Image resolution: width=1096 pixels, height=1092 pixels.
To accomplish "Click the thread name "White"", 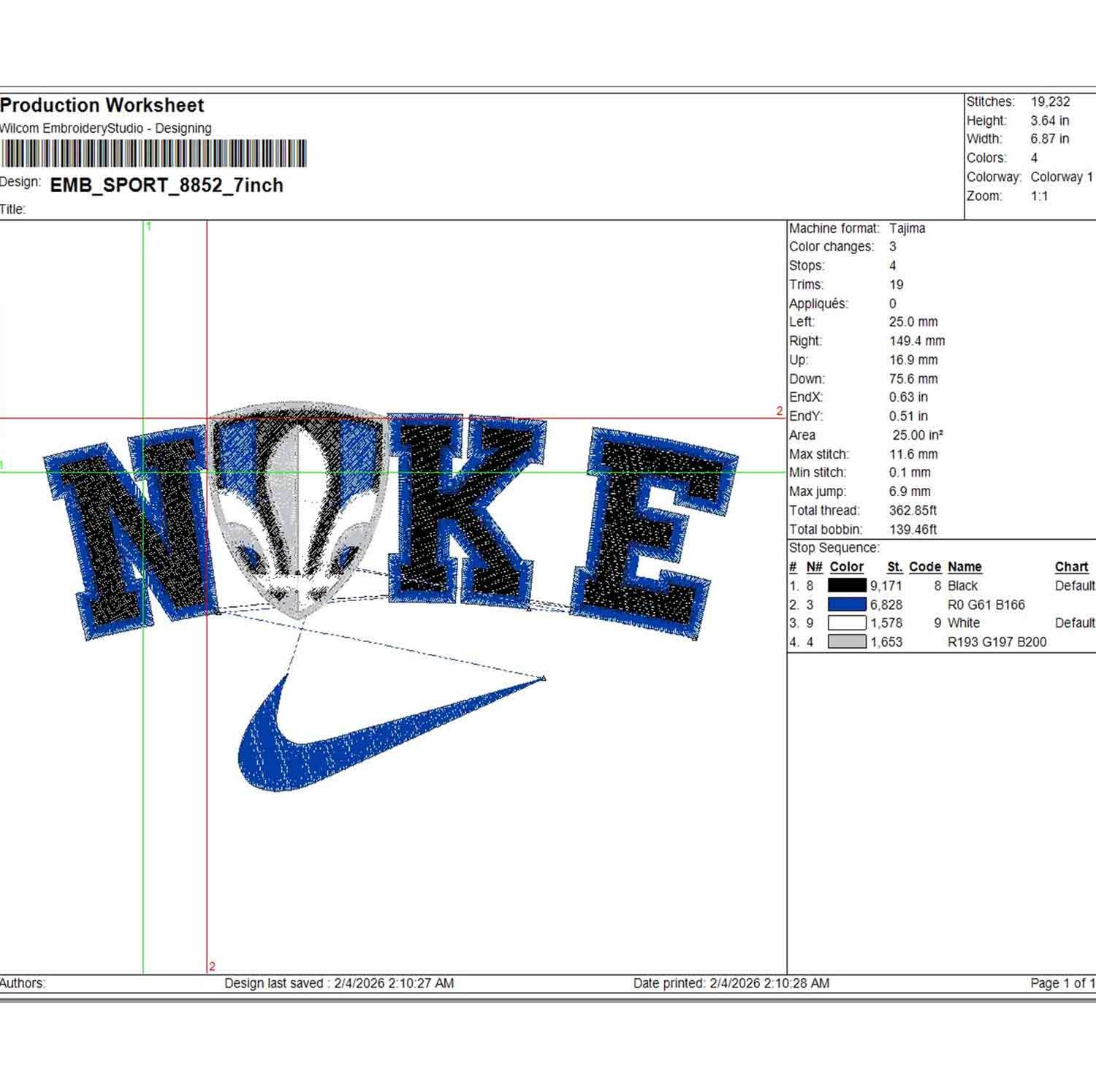I will (964, 623).
